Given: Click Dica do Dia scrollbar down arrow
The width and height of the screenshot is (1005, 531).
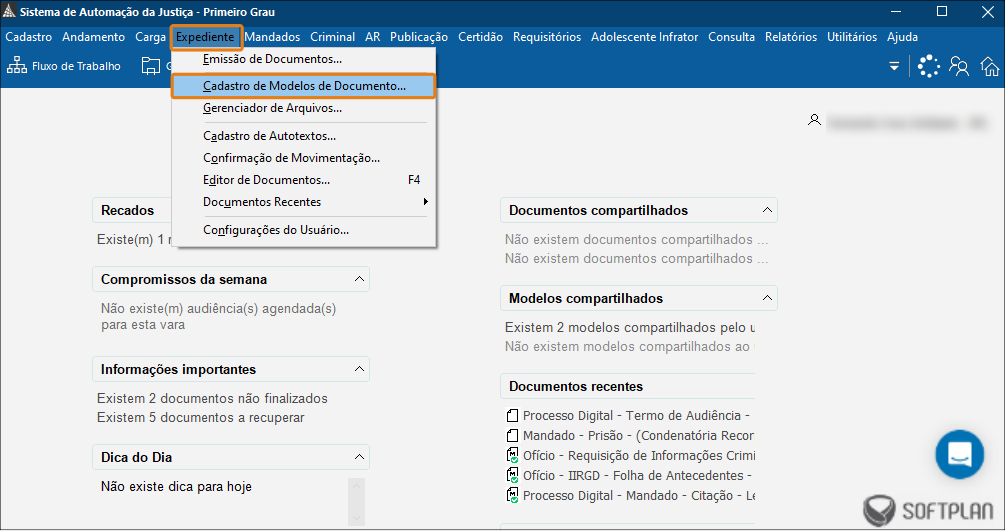Looking at the screenshot, I should pyautogui.click(x=356, y=518).
